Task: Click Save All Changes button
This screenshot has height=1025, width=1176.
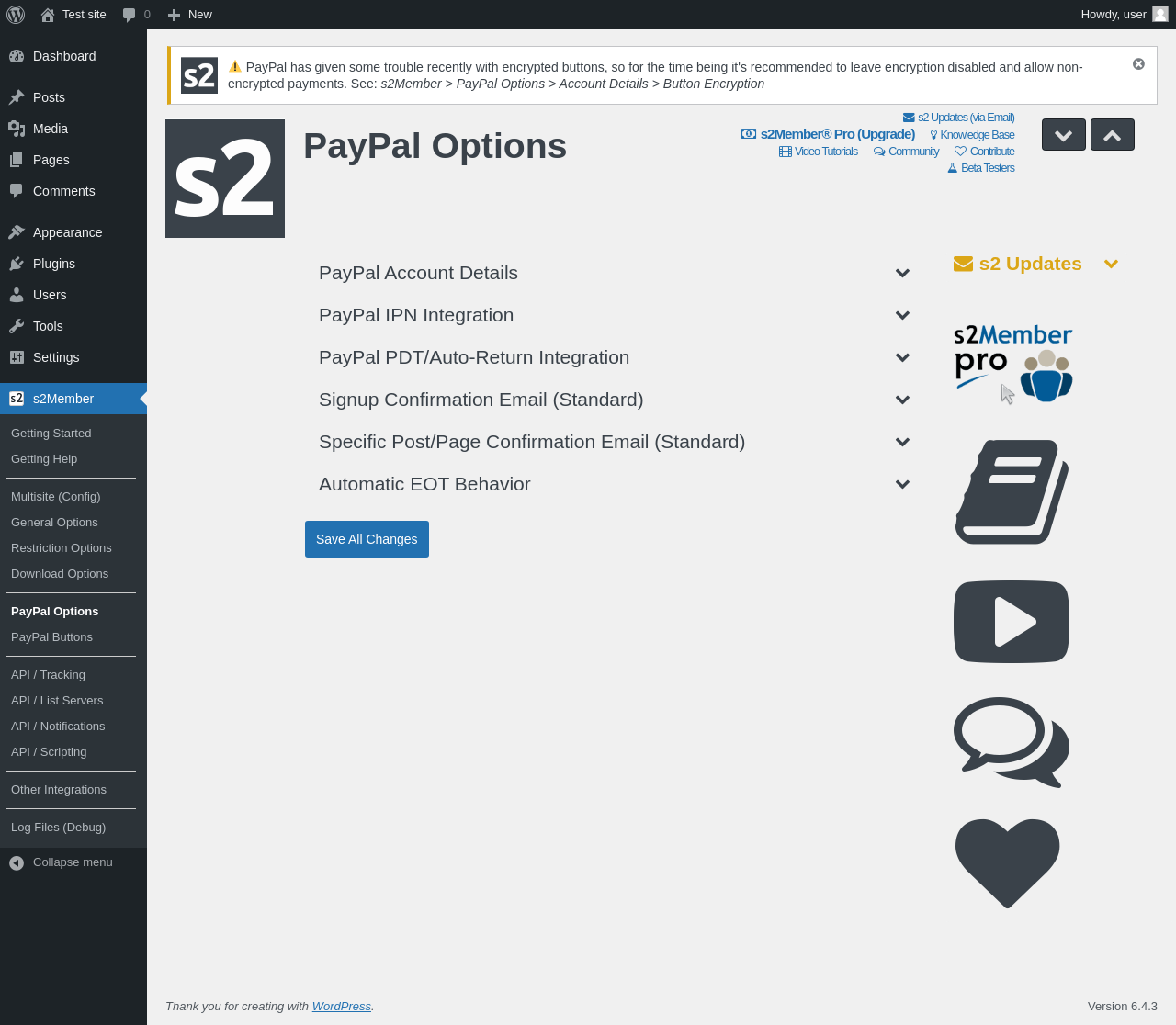Action: tap(367, 539)
